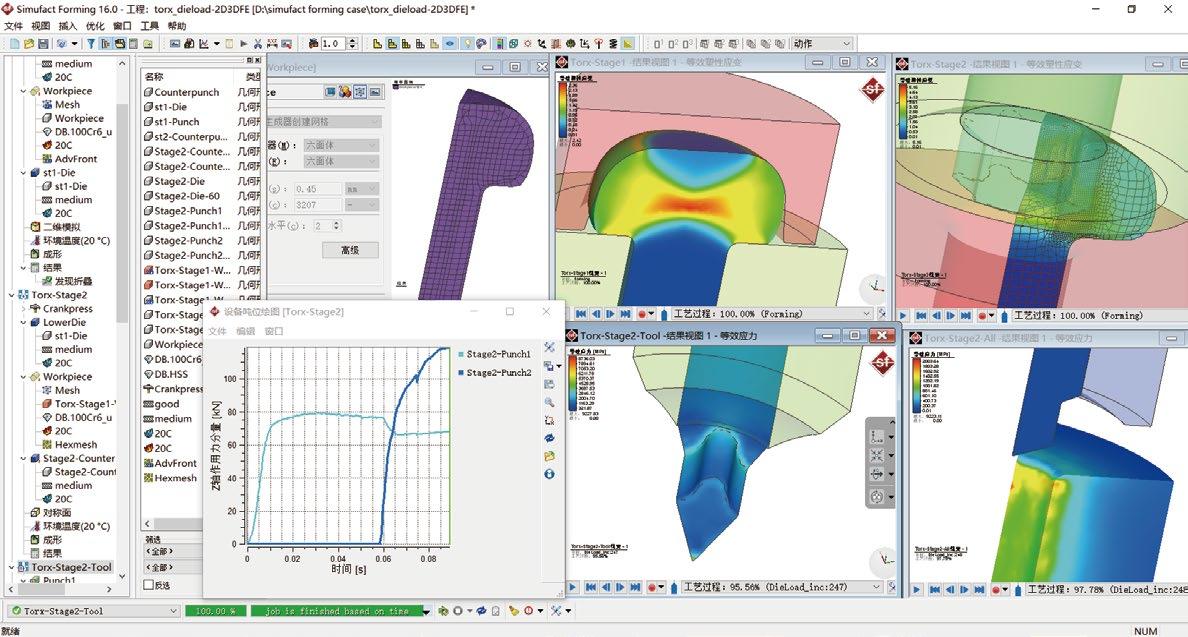
Task: Collapse the Torx-Stage2 tree node
Action: pyautogui.click(x=11, y=295)
